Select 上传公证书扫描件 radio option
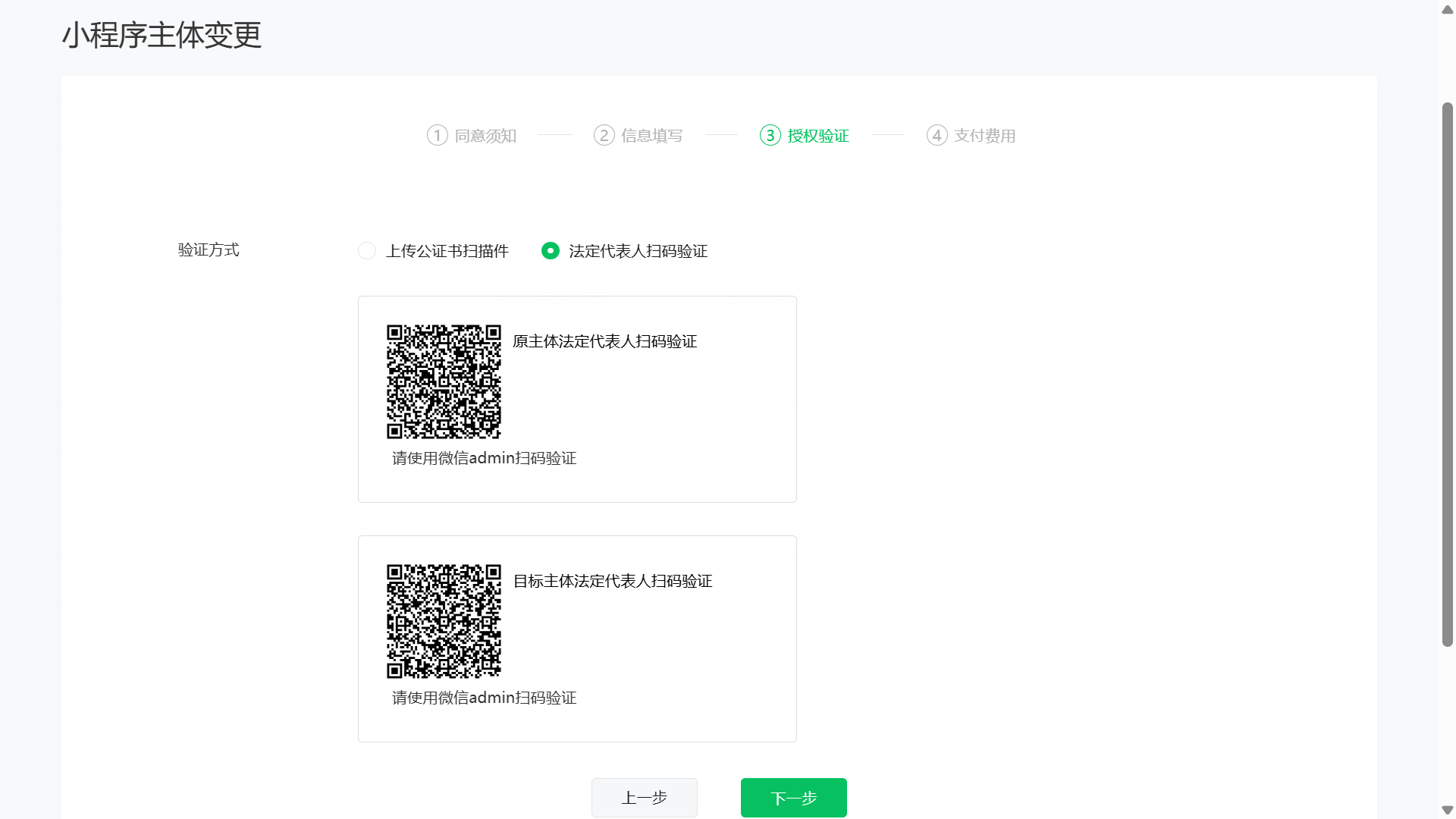Screen dimensions: 1456x819 tap(367, 251)
